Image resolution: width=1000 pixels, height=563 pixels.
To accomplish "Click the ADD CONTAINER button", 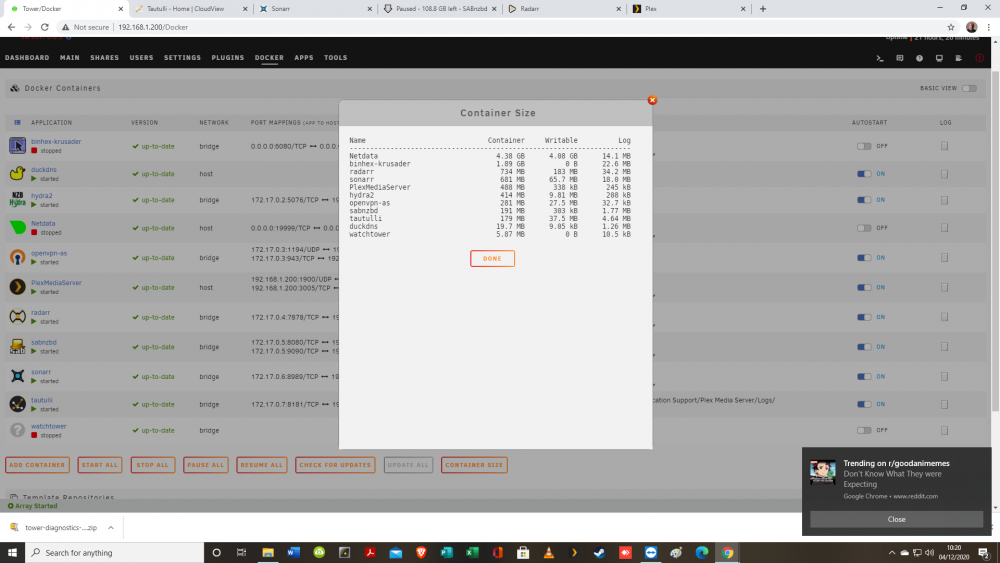I will (37, 465).
